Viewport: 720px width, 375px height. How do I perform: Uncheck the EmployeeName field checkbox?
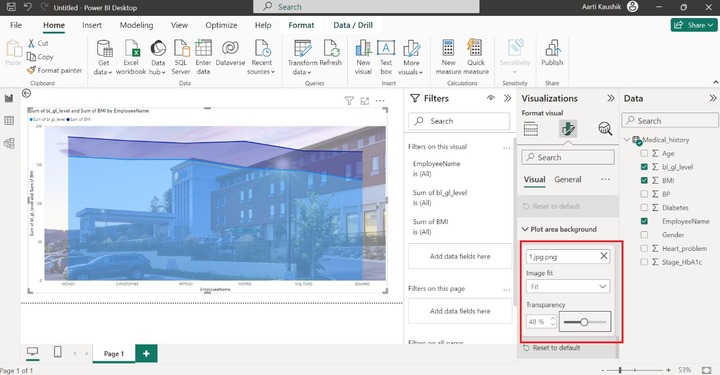(x=644, y=221)
